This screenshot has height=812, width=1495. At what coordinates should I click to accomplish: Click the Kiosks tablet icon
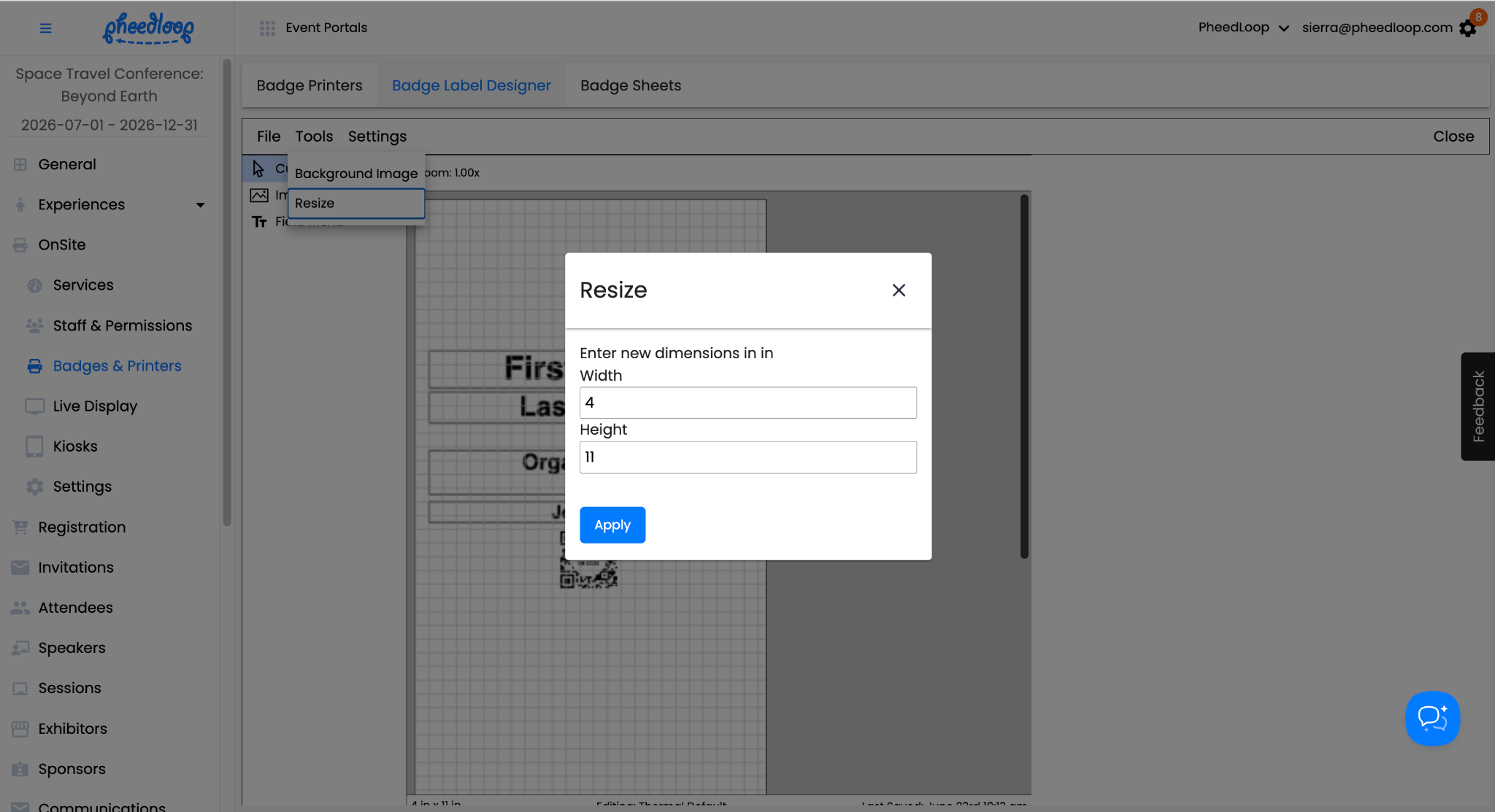point(34,446)
